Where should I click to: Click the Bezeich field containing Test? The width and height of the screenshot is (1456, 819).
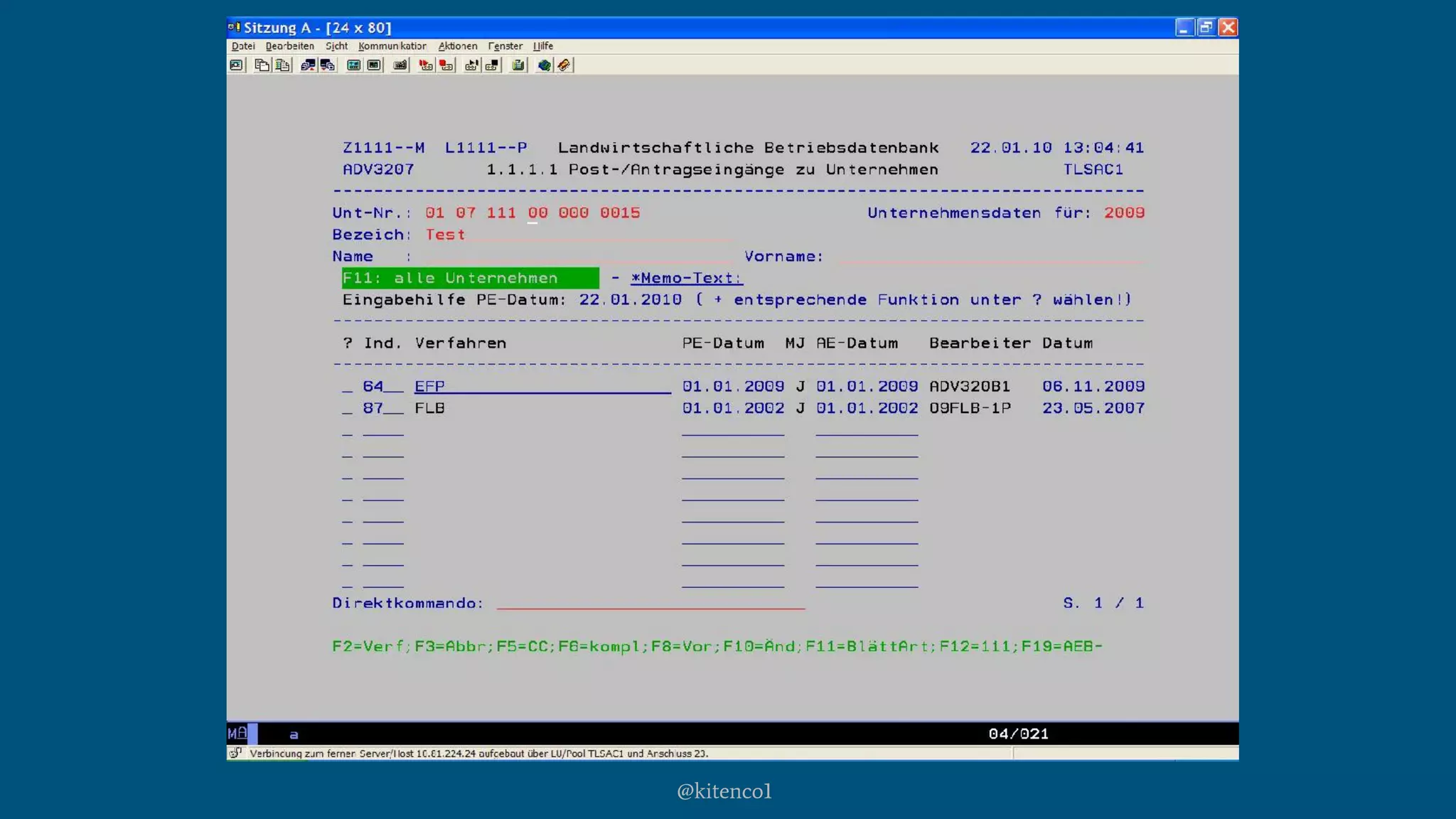(445, 235)
